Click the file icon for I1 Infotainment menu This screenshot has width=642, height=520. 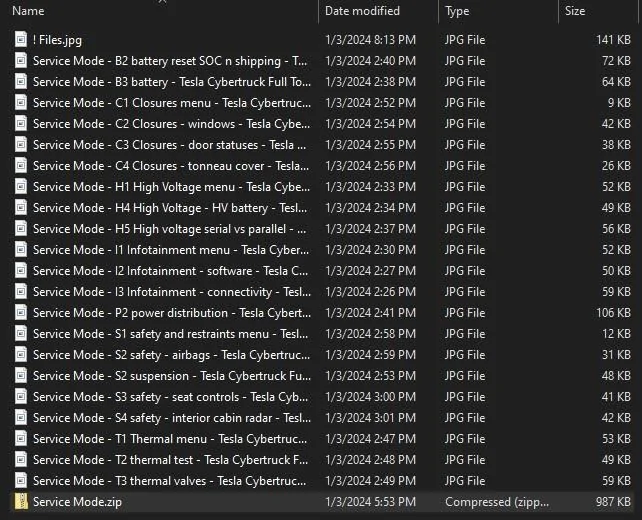tap(21, 250)
